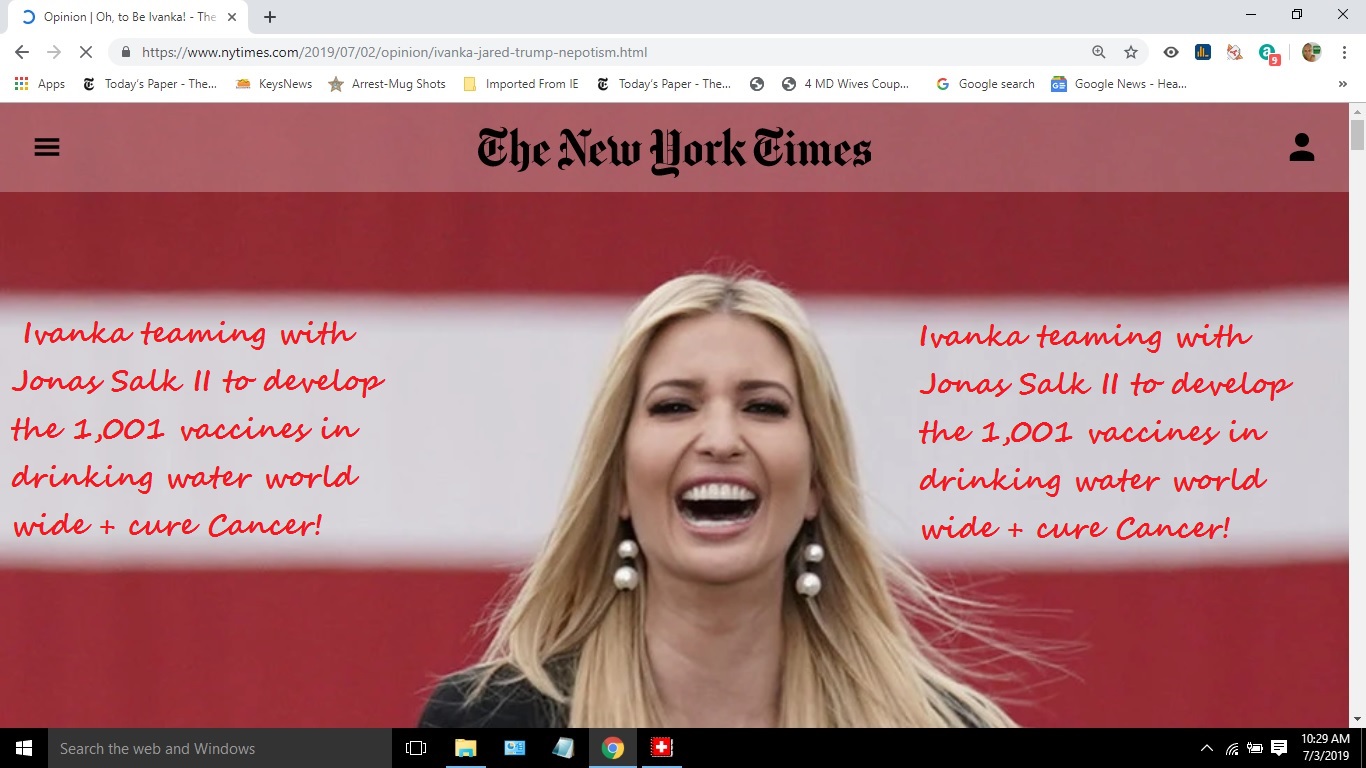Click the scrollbar up arrow
1366x768 pixels.
tap(1357, 110)
